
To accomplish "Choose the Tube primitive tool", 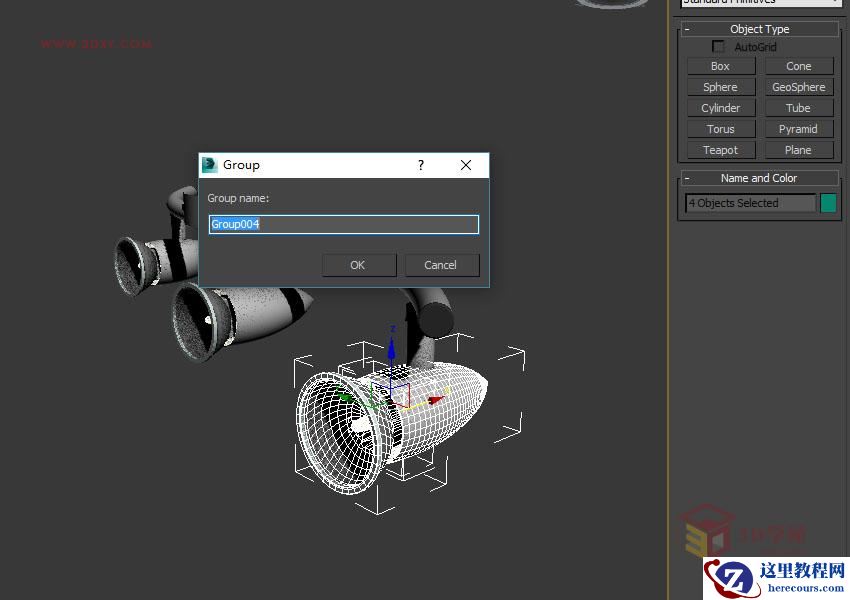I will 799,108.
